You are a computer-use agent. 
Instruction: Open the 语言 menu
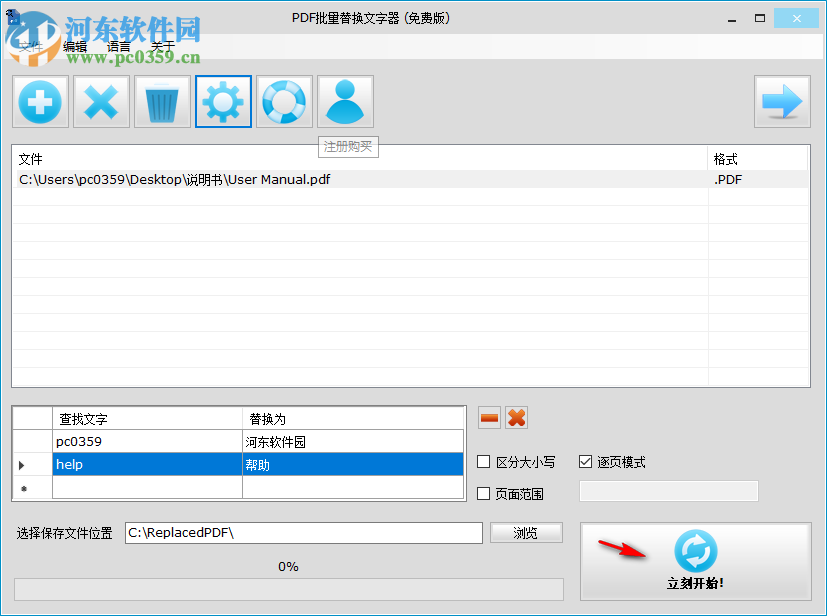click(119, 46)
